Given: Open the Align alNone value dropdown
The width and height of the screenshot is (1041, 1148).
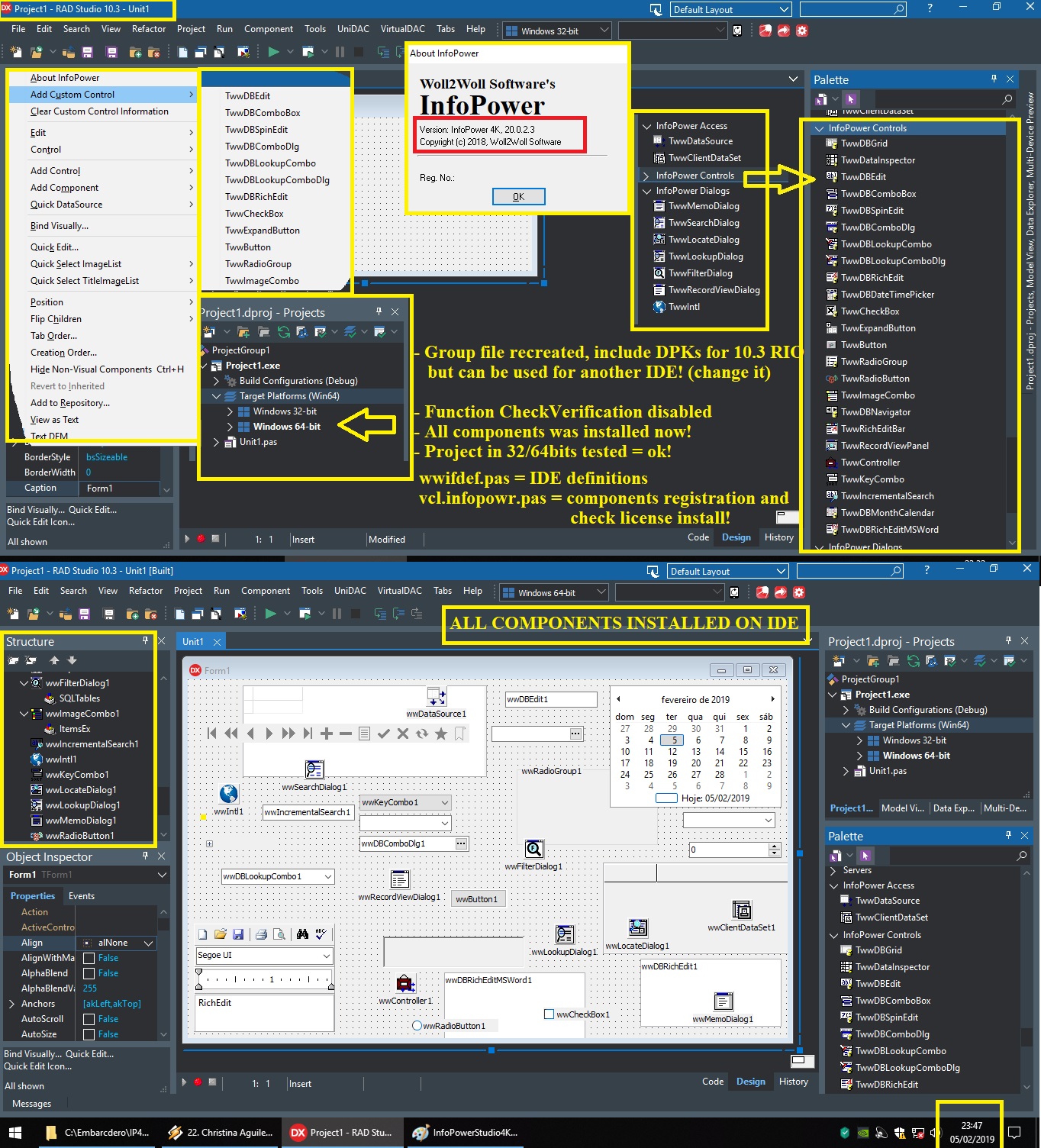Looking at the screenshot, I should point(149,943).
